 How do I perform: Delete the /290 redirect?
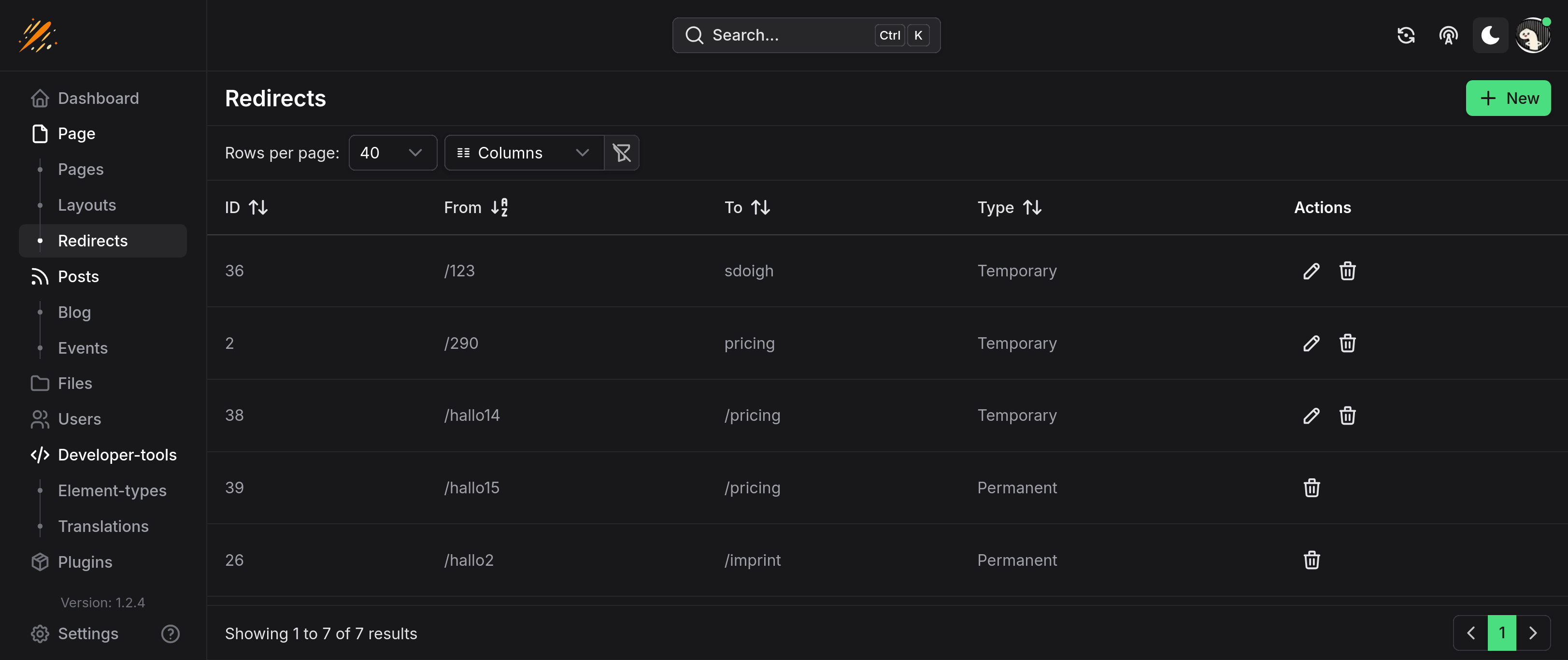1347,344
